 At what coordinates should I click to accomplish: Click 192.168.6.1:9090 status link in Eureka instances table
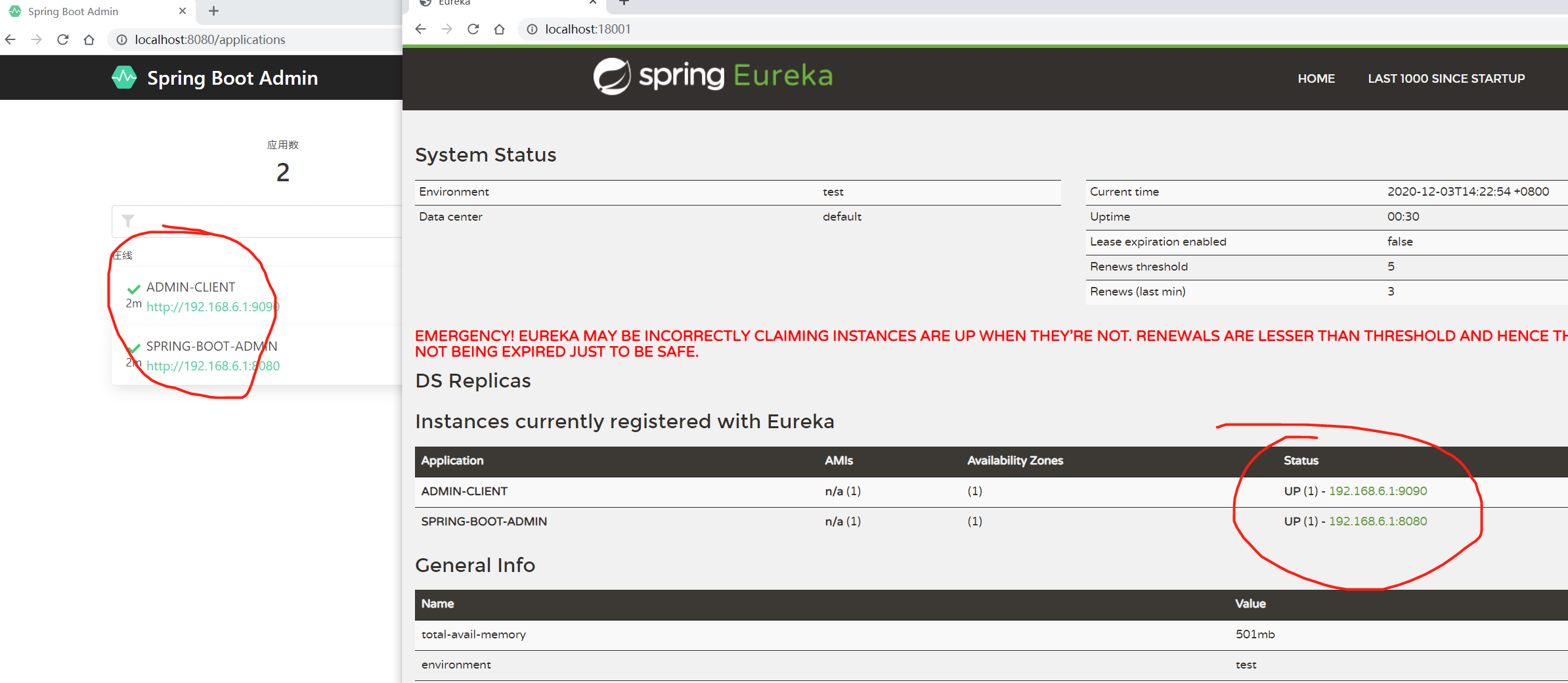1378,491
